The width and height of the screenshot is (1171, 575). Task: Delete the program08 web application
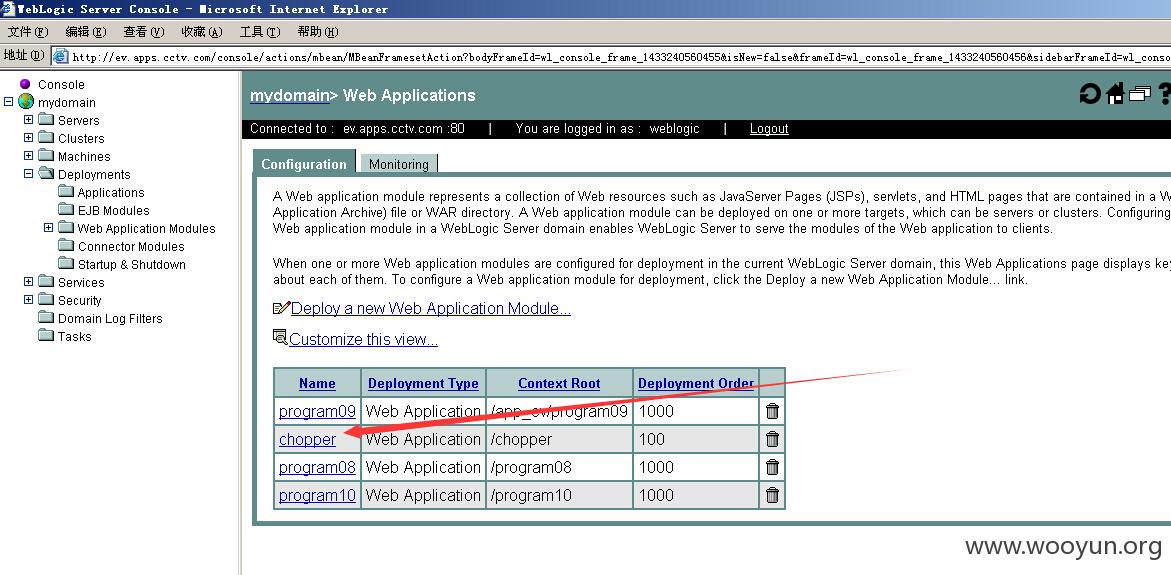pyautogui.click(x=772, y=467)
